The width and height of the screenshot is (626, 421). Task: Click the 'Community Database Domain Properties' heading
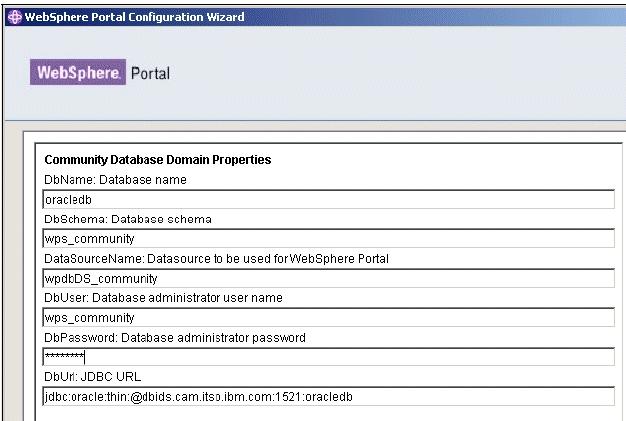point(158,160)
